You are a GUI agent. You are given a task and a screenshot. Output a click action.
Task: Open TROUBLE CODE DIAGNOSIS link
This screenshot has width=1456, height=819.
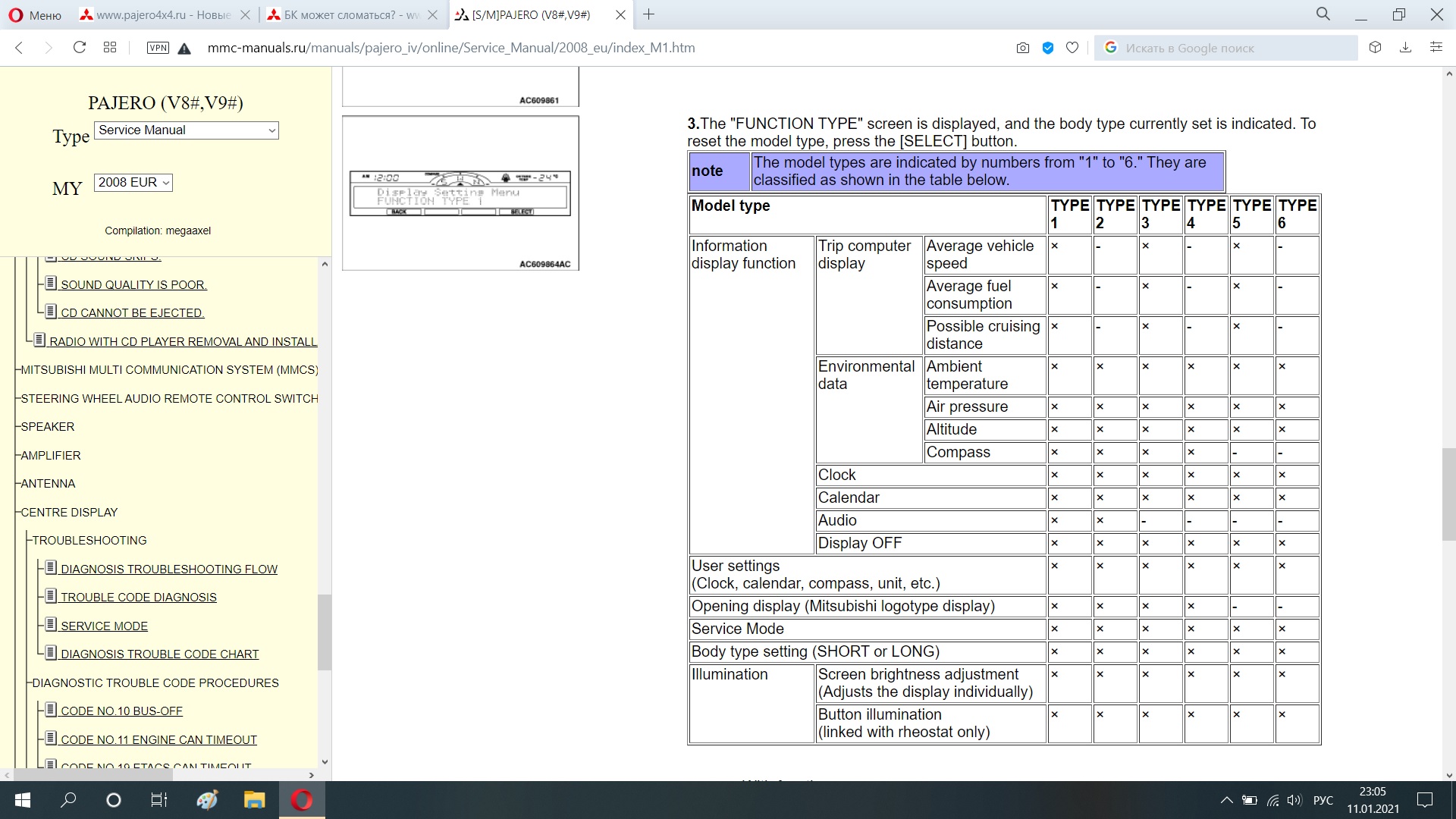point(138,598)
